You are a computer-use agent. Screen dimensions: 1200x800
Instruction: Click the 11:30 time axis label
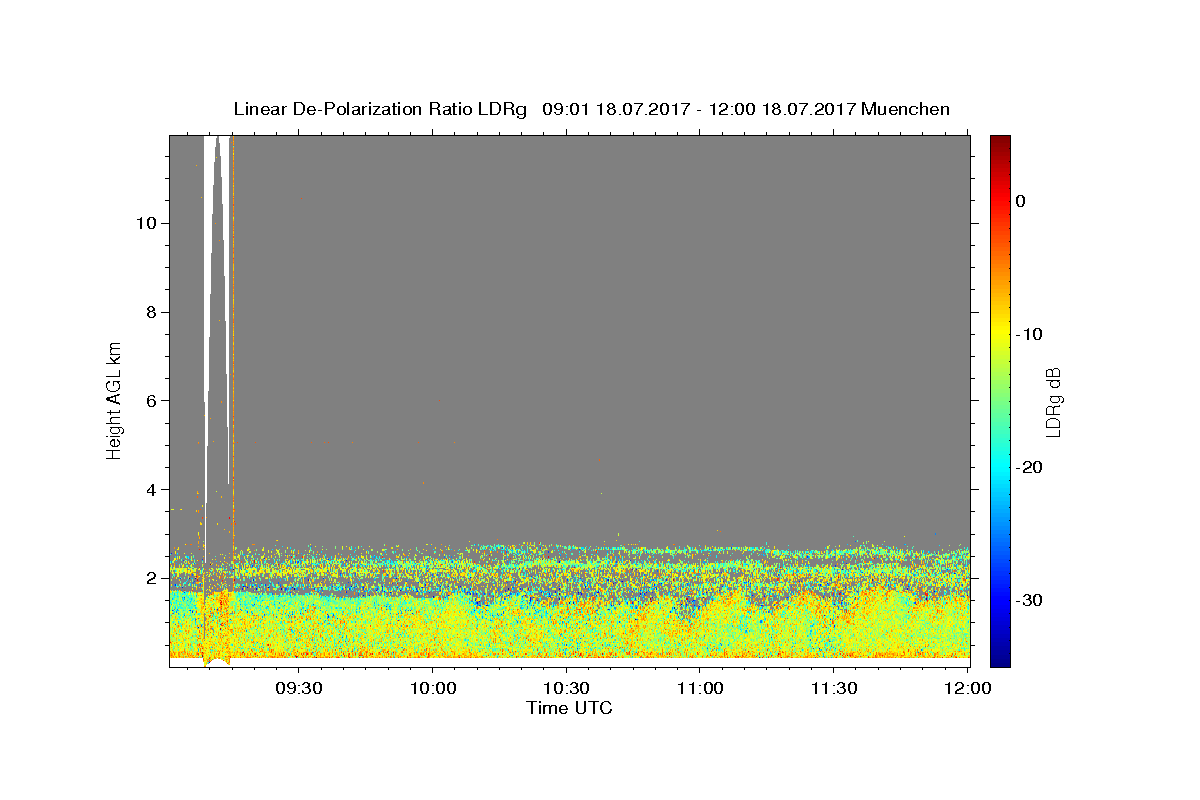coord(834,689)
